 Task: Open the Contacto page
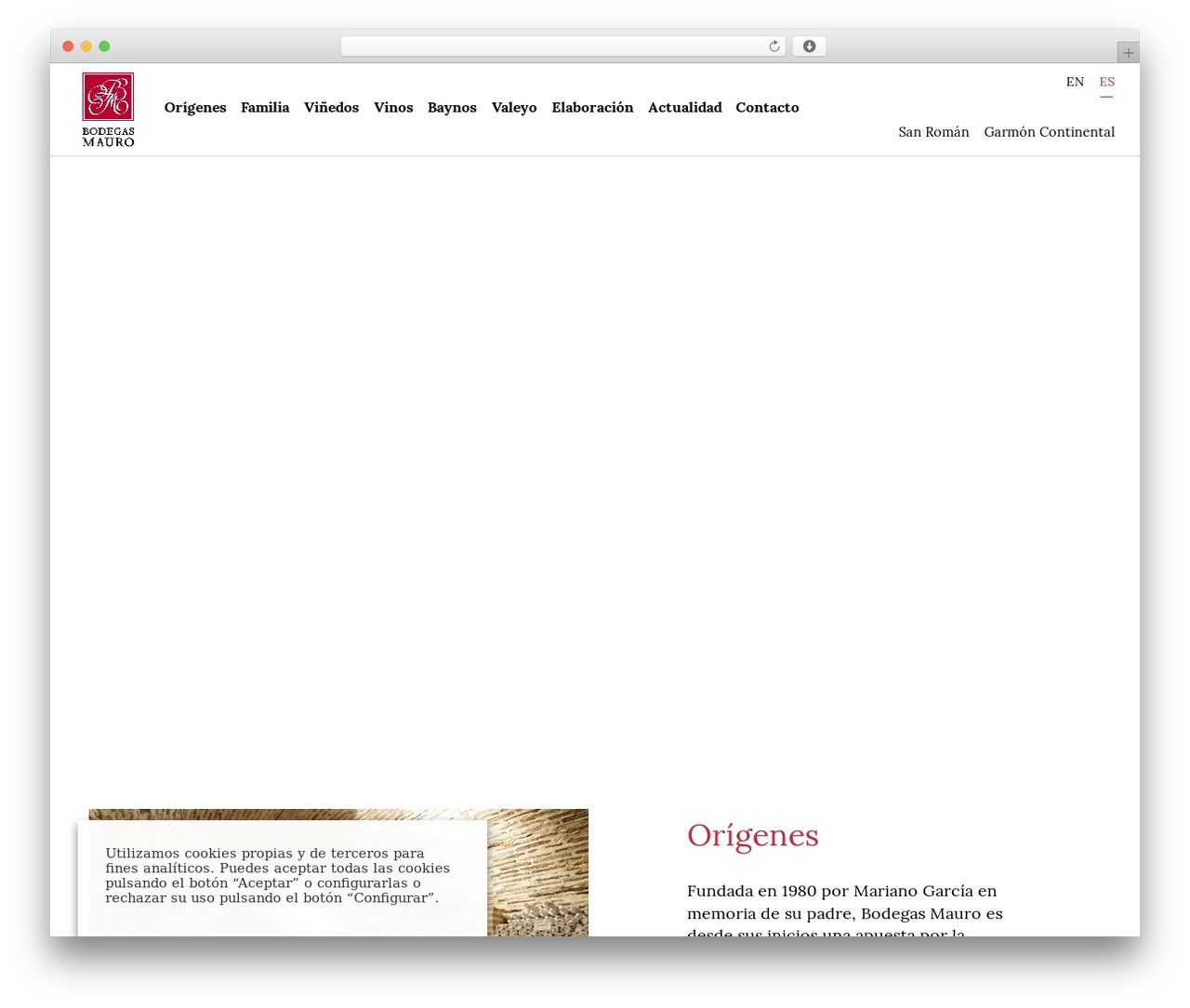tap(767, 107)
